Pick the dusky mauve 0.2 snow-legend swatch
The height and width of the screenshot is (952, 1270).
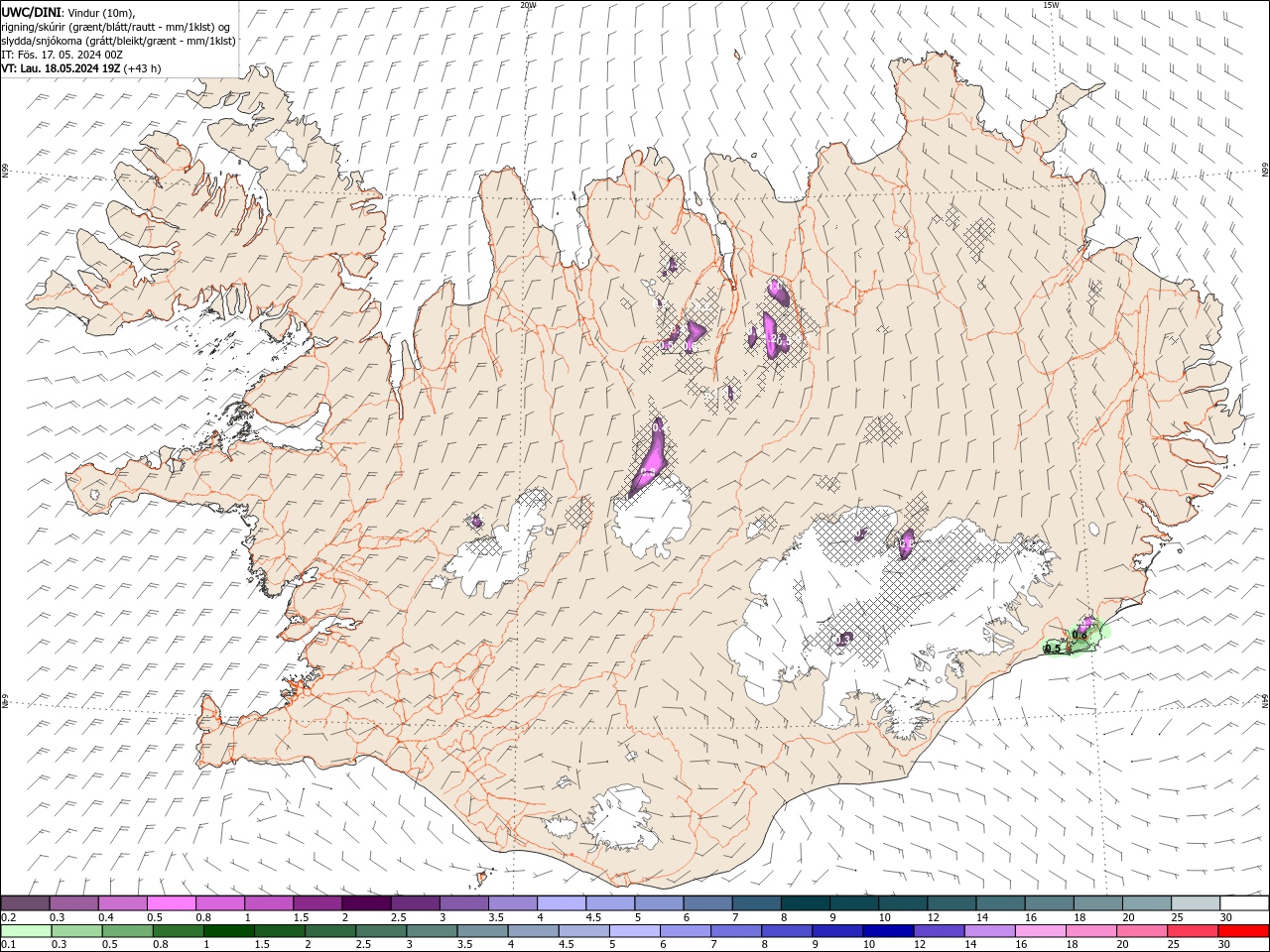coord(25,903)
